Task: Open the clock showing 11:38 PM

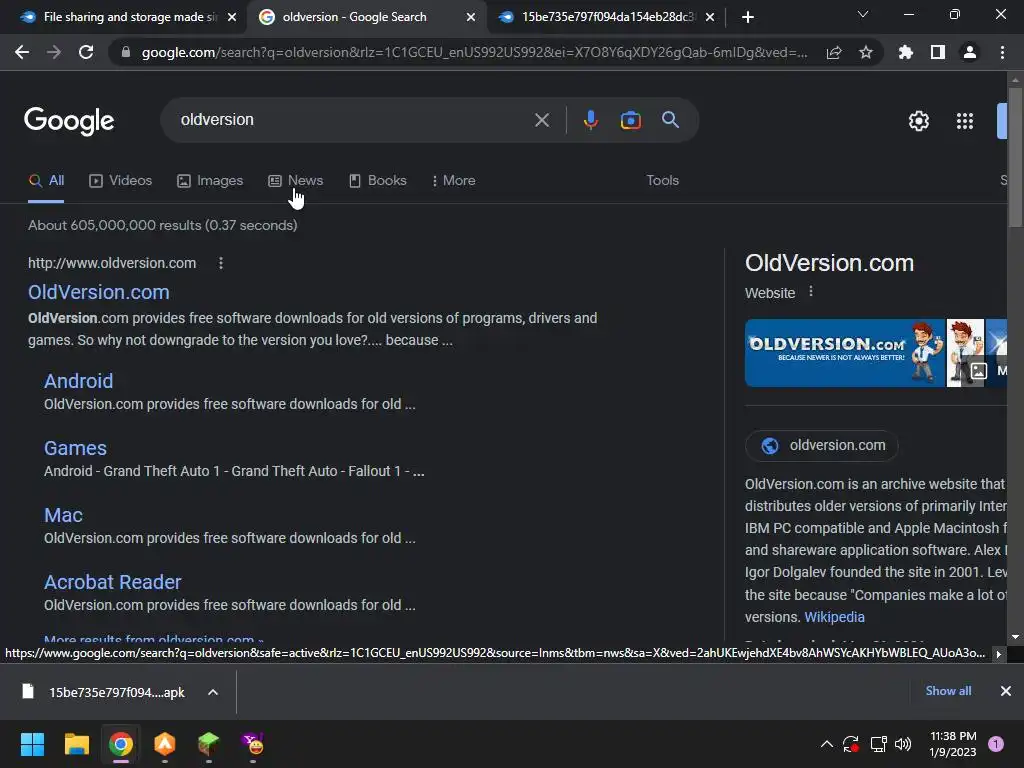Action: point(953,744)
